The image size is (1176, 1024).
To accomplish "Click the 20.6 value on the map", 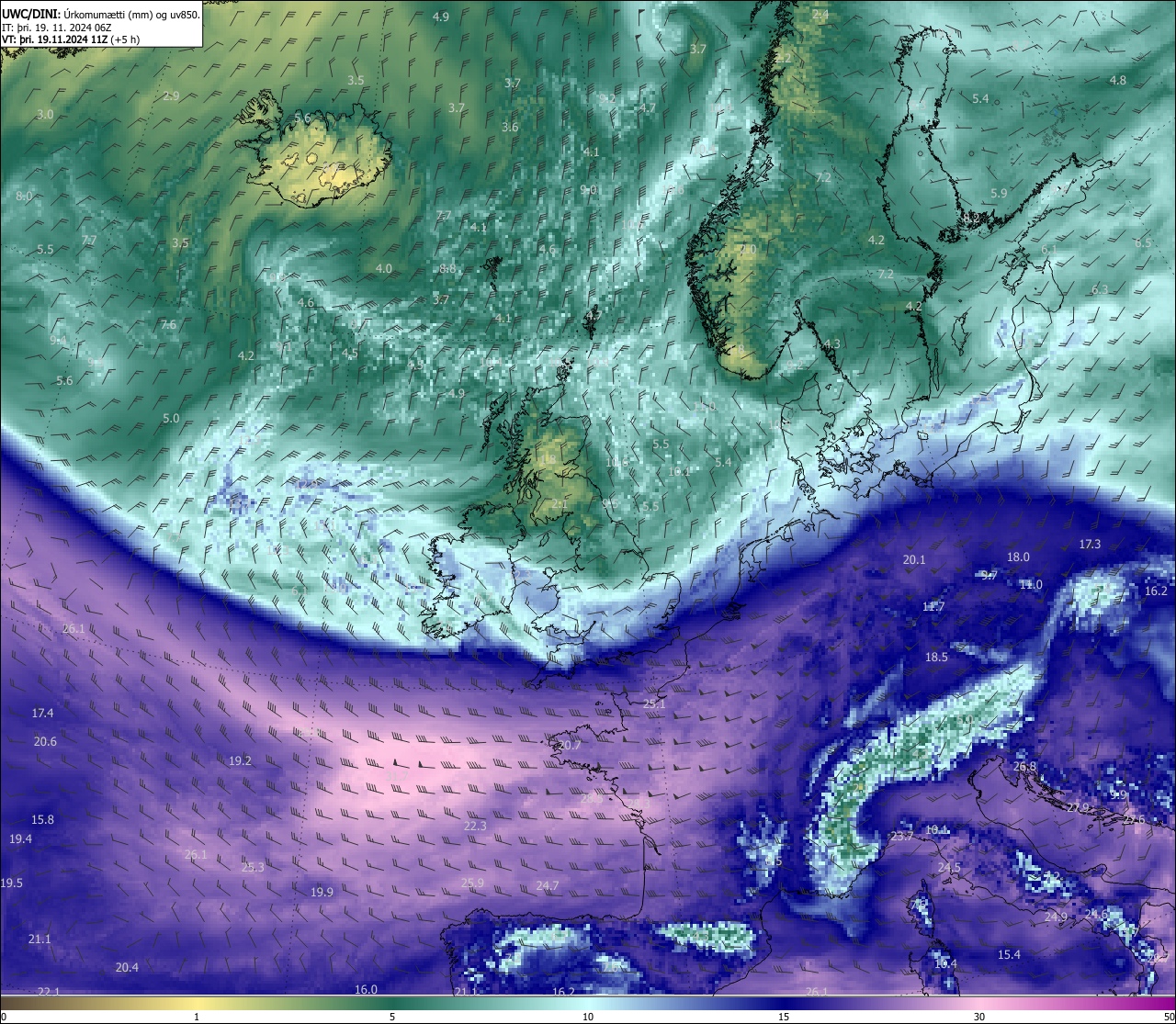I will click(45, 742).
